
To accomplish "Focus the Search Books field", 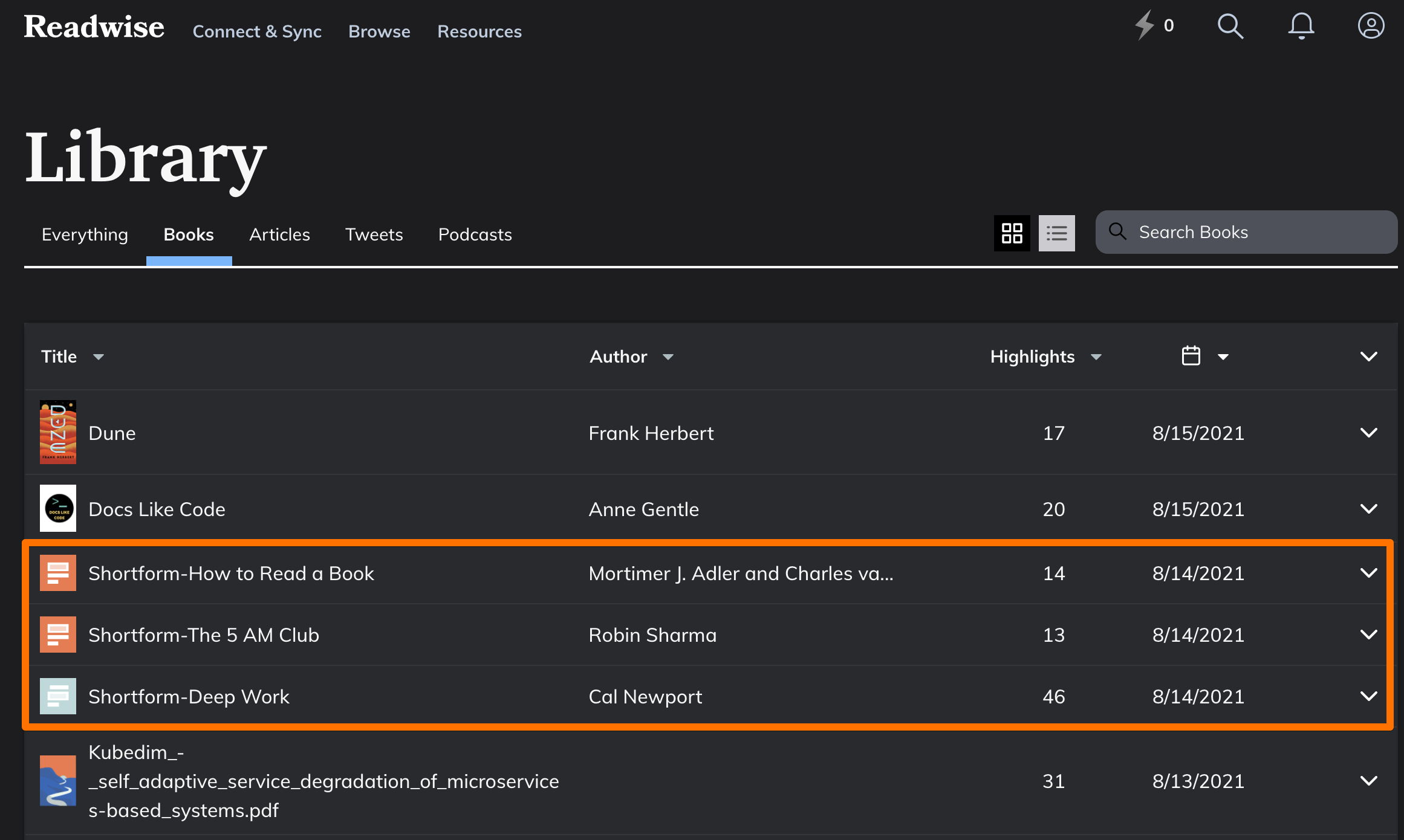I will point(1246,232).
